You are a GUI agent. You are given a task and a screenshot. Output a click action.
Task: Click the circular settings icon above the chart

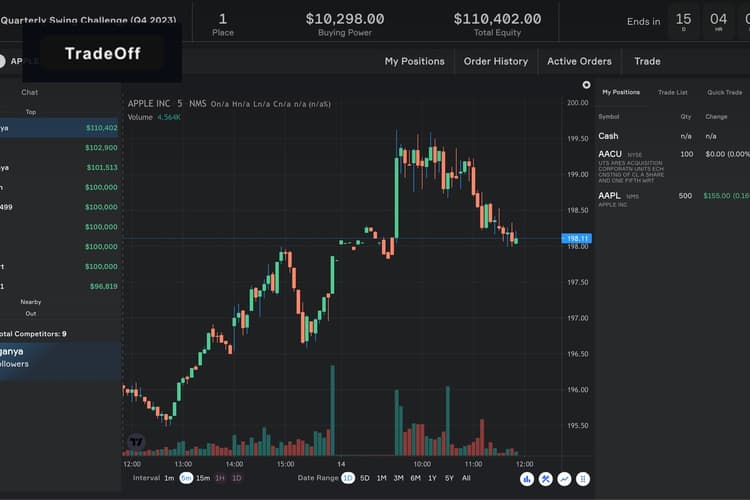pyautogui.click(x=586, y=85)
